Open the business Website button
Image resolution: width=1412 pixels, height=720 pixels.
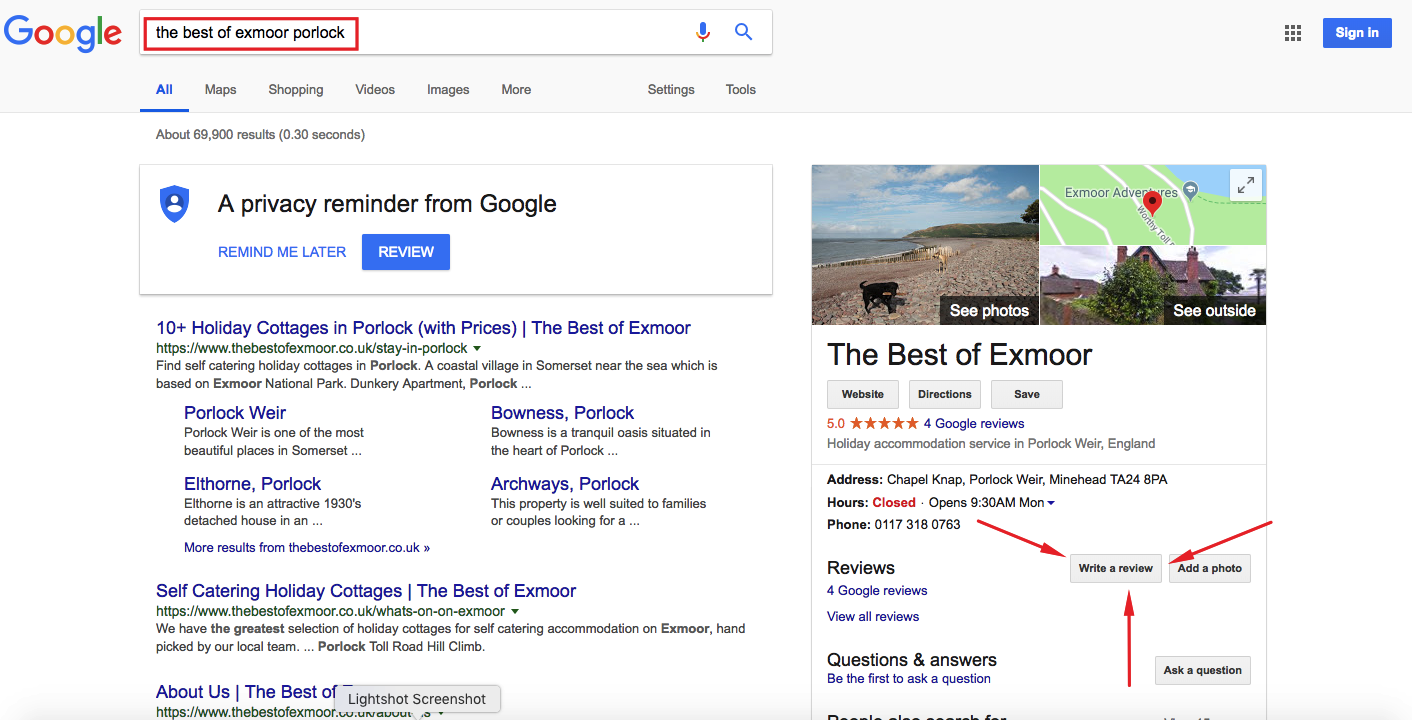pyautogui.click(x=863, y=394)
